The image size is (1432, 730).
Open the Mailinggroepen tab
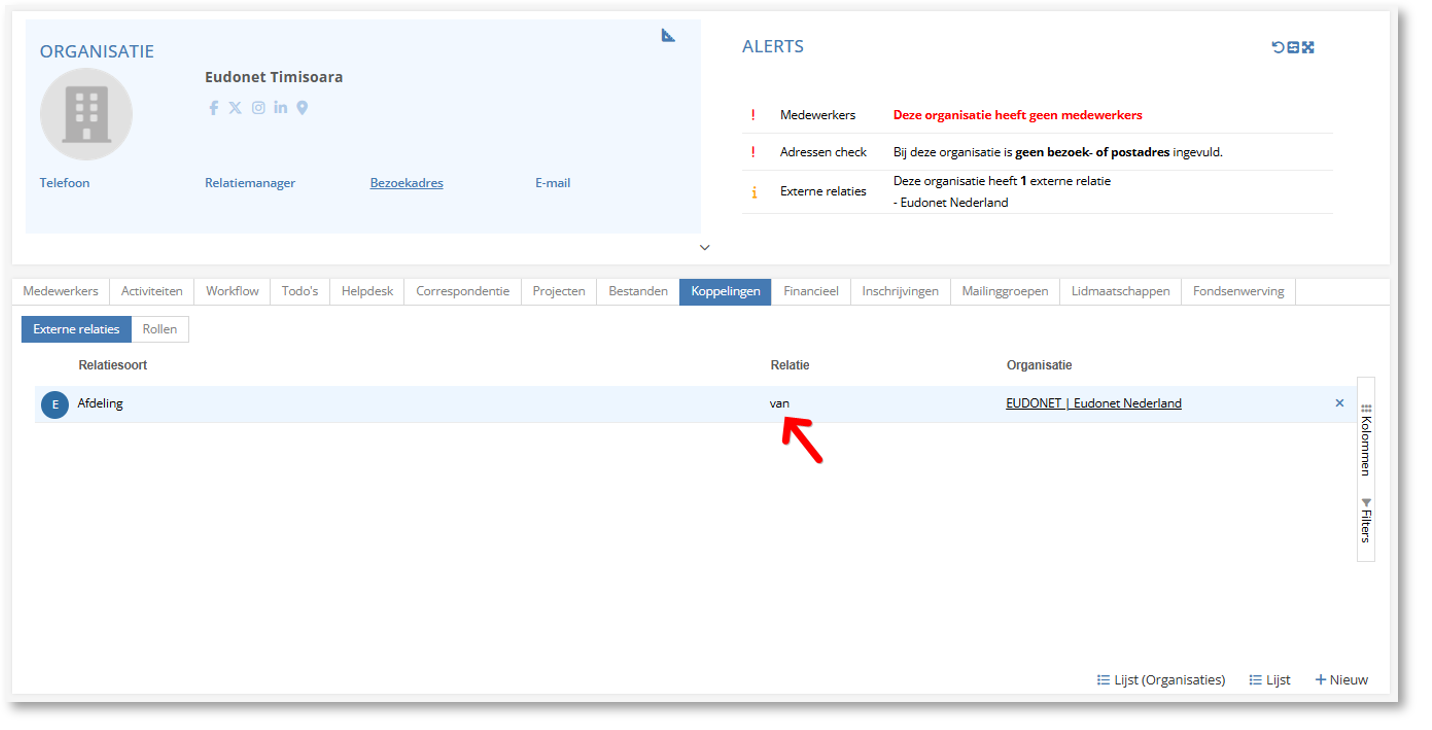pos(1005,291)
